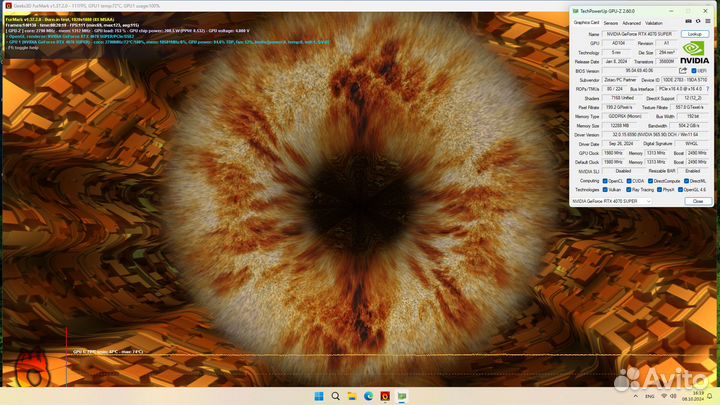
Task: Click the Driver Version value field
Action: [x=657, y=135]
